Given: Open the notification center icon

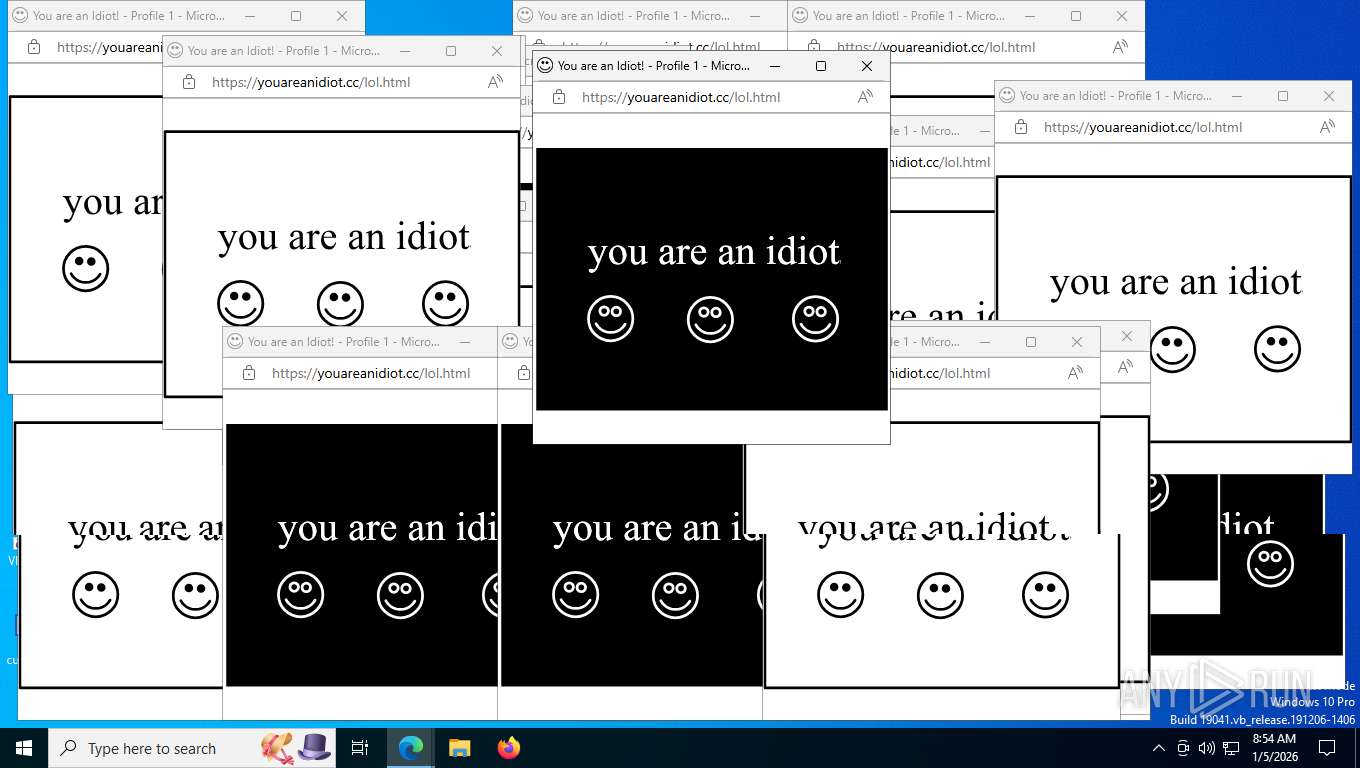Looking at the screenshot, I should (x=1327, y=748).
